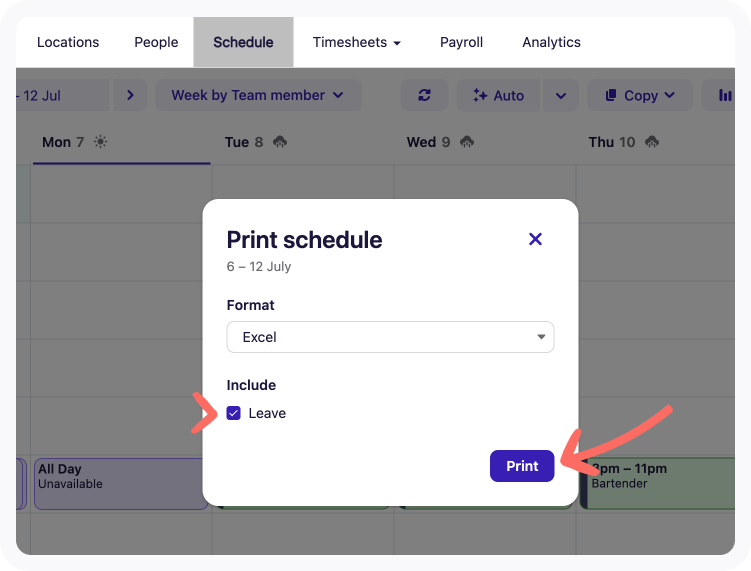Go to the Analytics tab
This screenshot has height=571, width=751.
point(551,42)
